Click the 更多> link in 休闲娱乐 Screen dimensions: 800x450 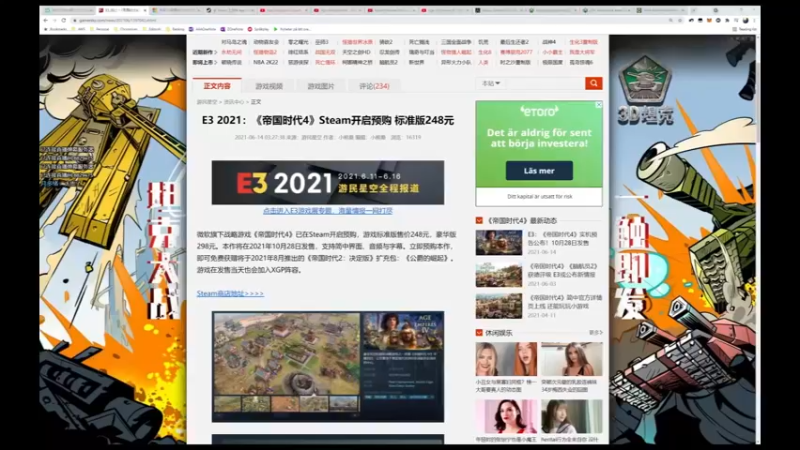pyautogui.click(x=595, y=333)
